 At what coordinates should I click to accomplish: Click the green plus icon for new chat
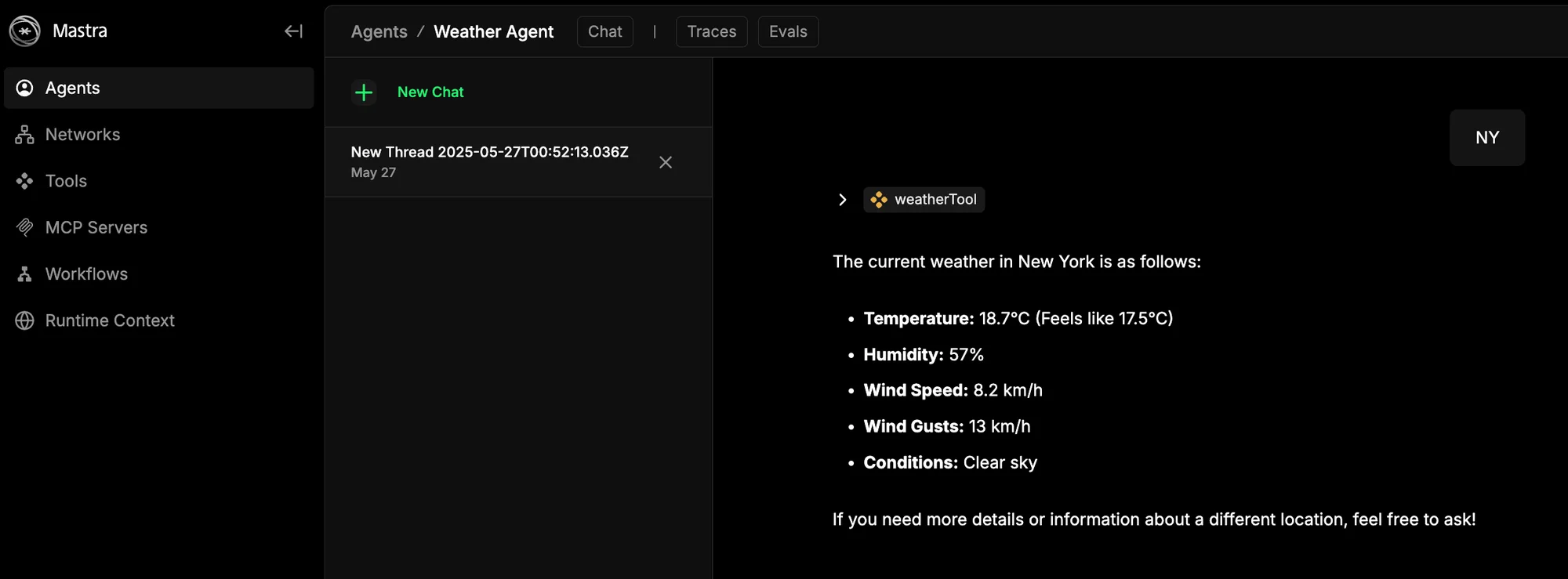point(364,92)
